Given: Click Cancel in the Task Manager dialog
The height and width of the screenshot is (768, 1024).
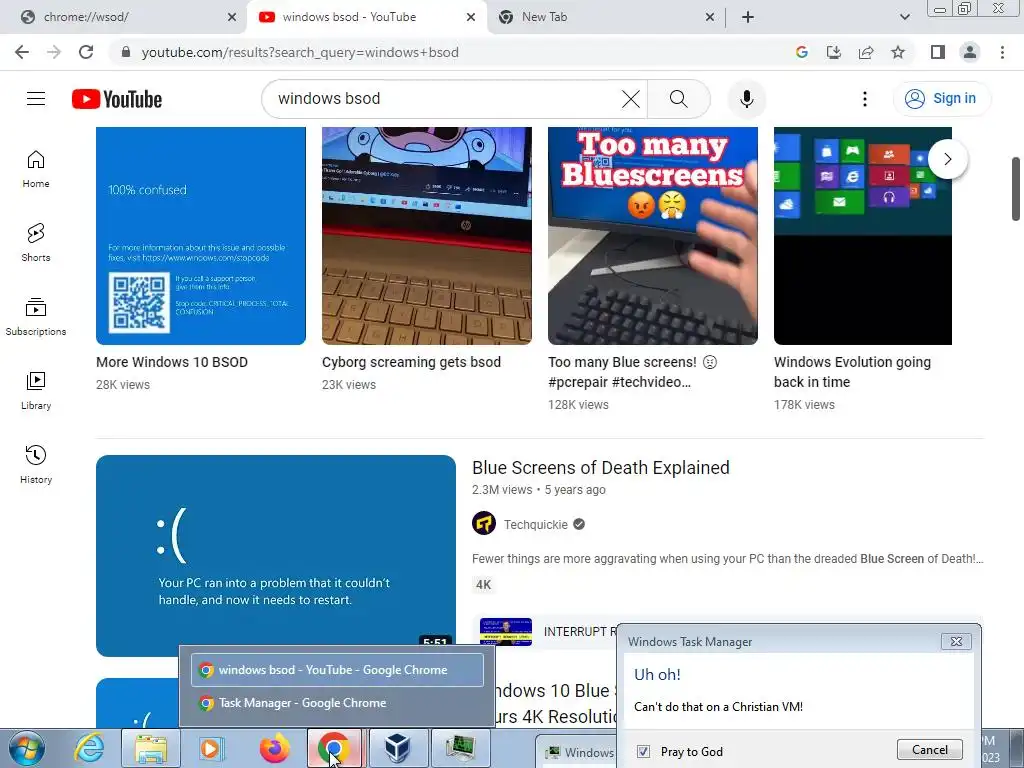Looking at the screenshot, I should [929, 750].
